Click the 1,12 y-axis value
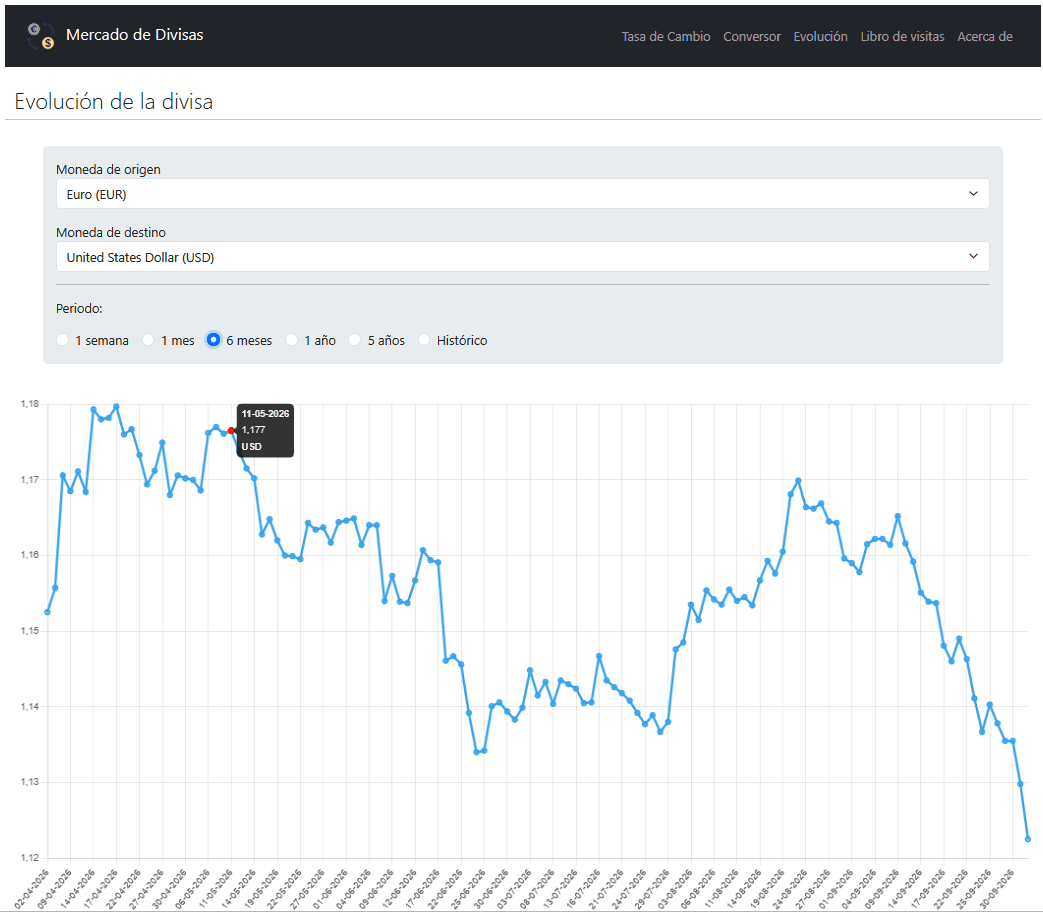This screenshot has height=912, width=1043. [30, 857]
